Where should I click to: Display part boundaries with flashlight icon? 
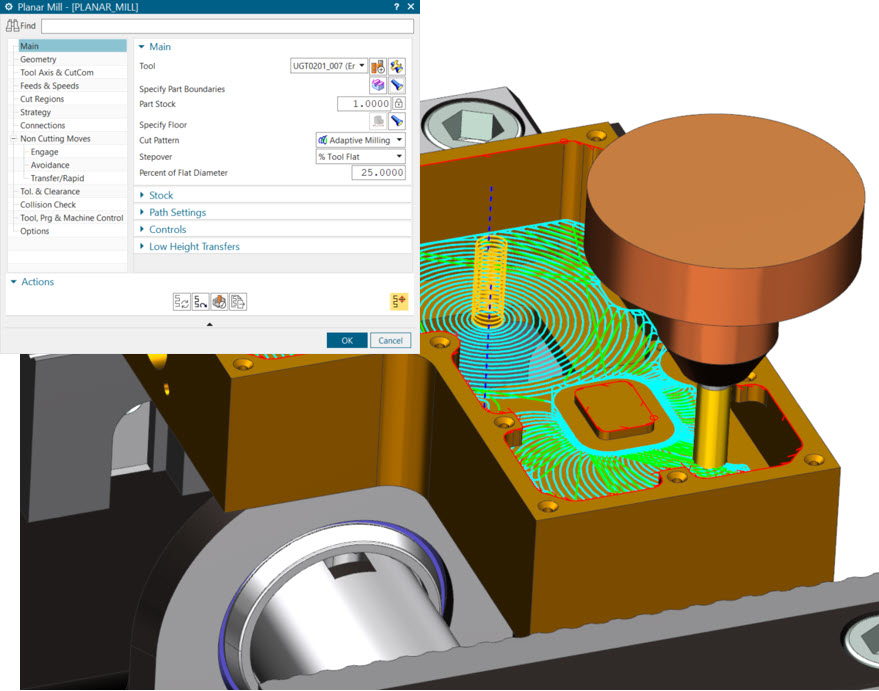coord(396,86)
